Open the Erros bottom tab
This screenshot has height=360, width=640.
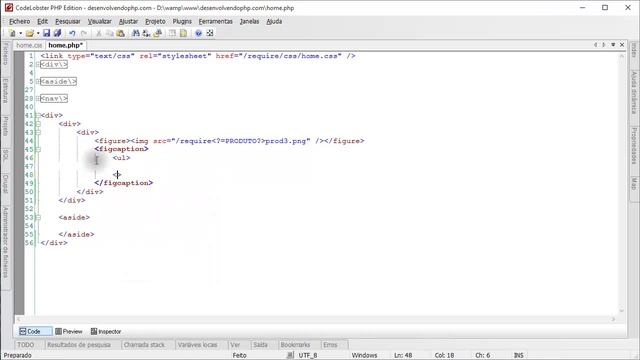(x=331, y=345)
